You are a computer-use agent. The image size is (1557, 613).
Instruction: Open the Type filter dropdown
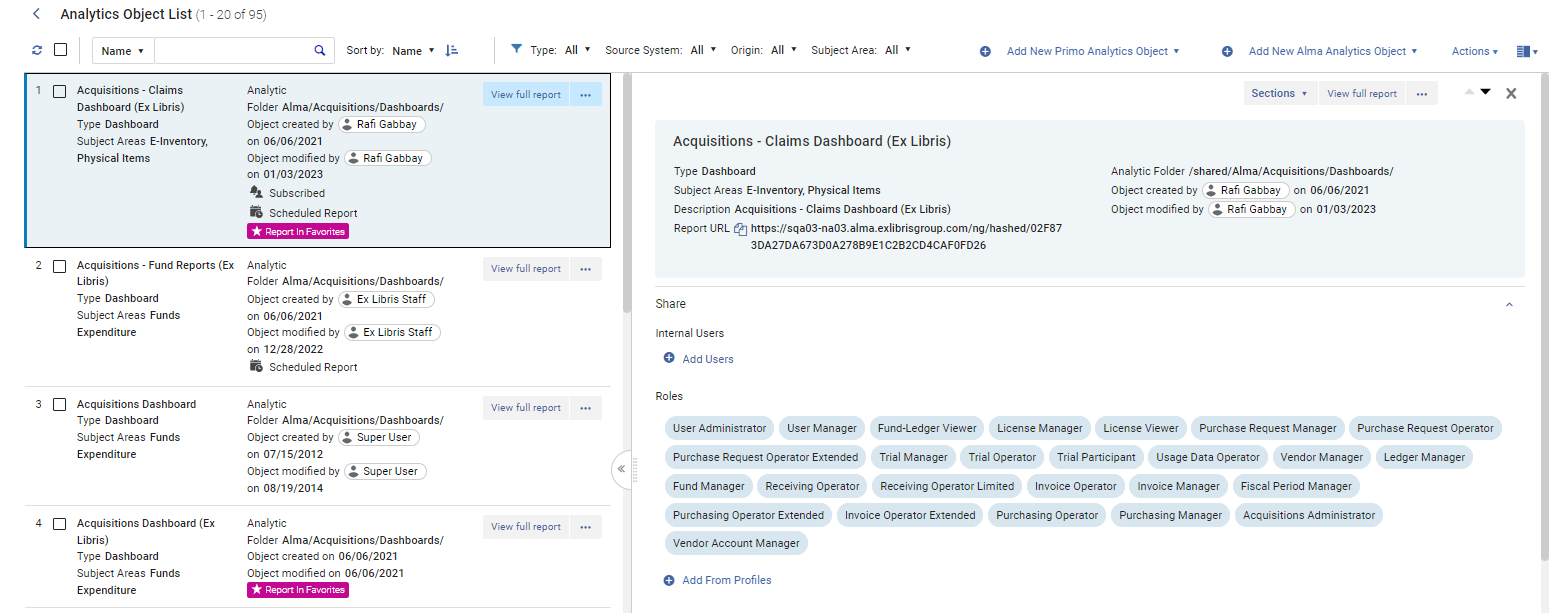pos(578,49)
